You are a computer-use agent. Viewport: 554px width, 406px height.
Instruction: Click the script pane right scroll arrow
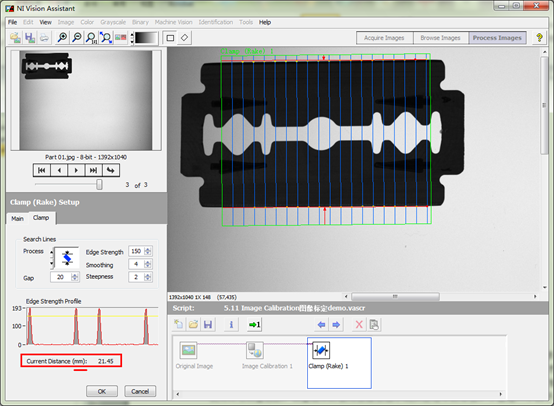[500, 394]
